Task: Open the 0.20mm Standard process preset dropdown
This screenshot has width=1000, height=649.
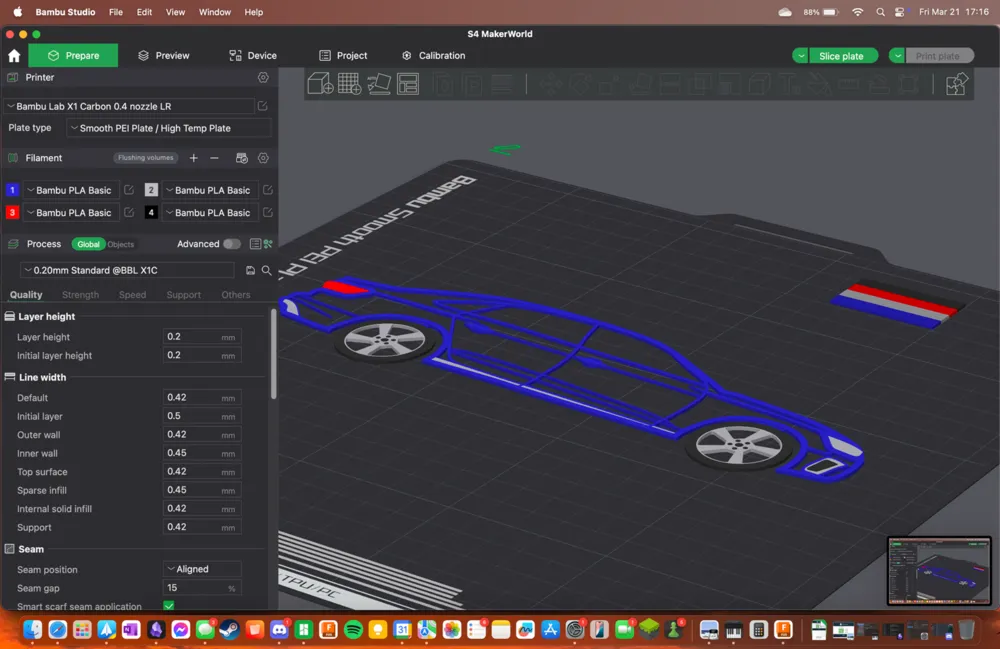Action: 128,270
